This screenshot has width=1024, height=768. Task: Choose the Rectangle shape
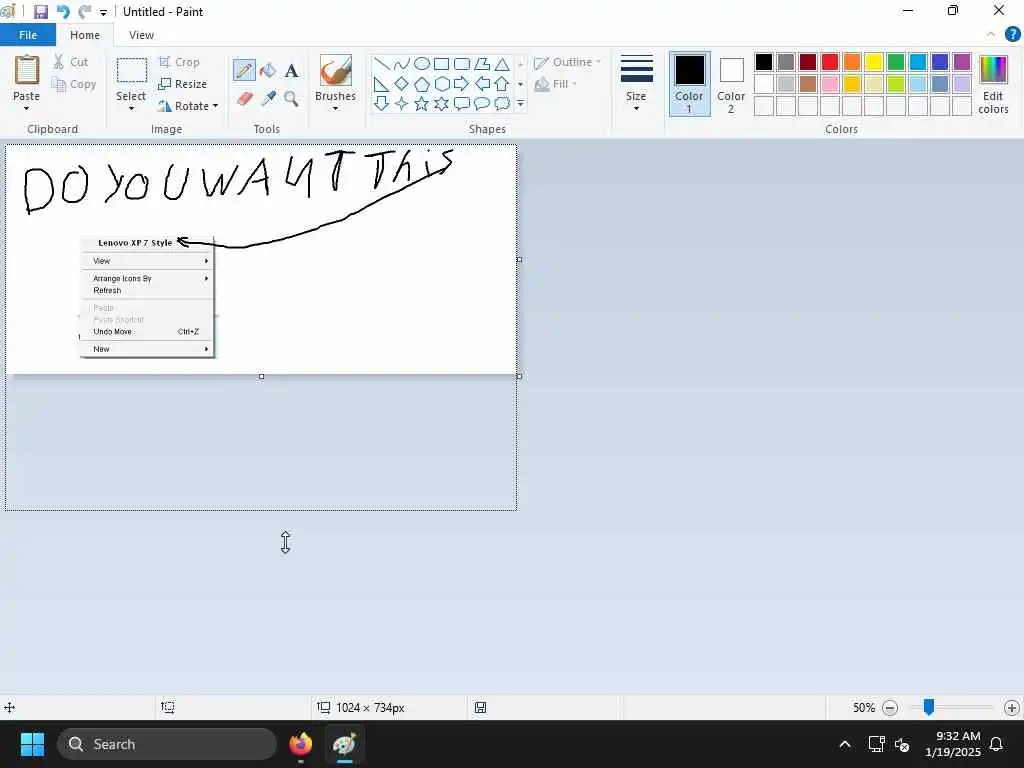point(441,63)
